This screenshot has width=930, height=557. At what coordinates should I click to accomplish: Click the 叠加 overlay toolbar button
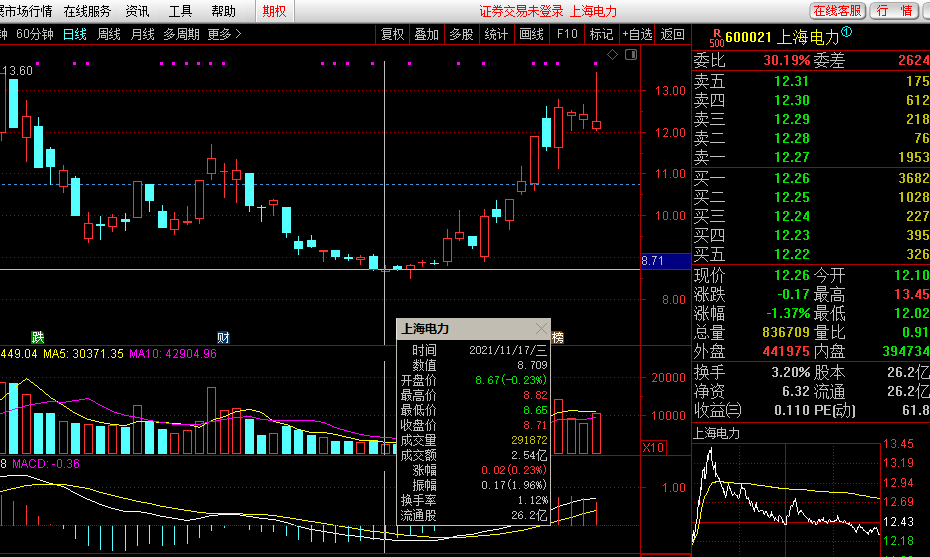426,34
